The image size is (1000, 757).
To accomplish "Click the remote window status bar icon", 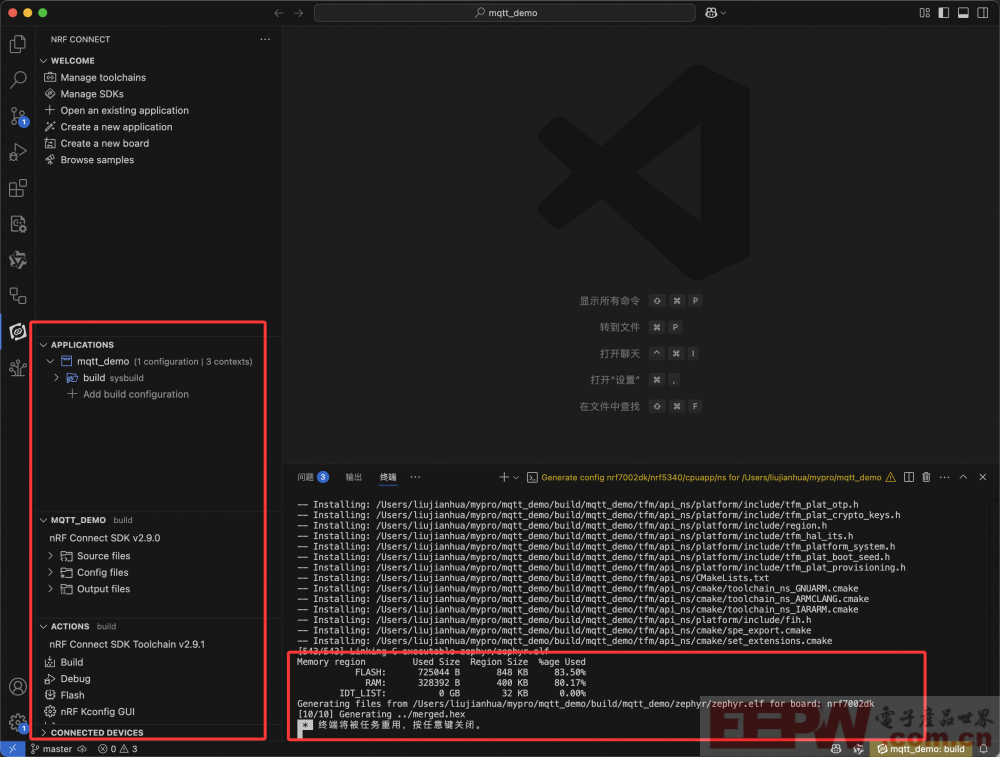I will click(x=13, y=749).
